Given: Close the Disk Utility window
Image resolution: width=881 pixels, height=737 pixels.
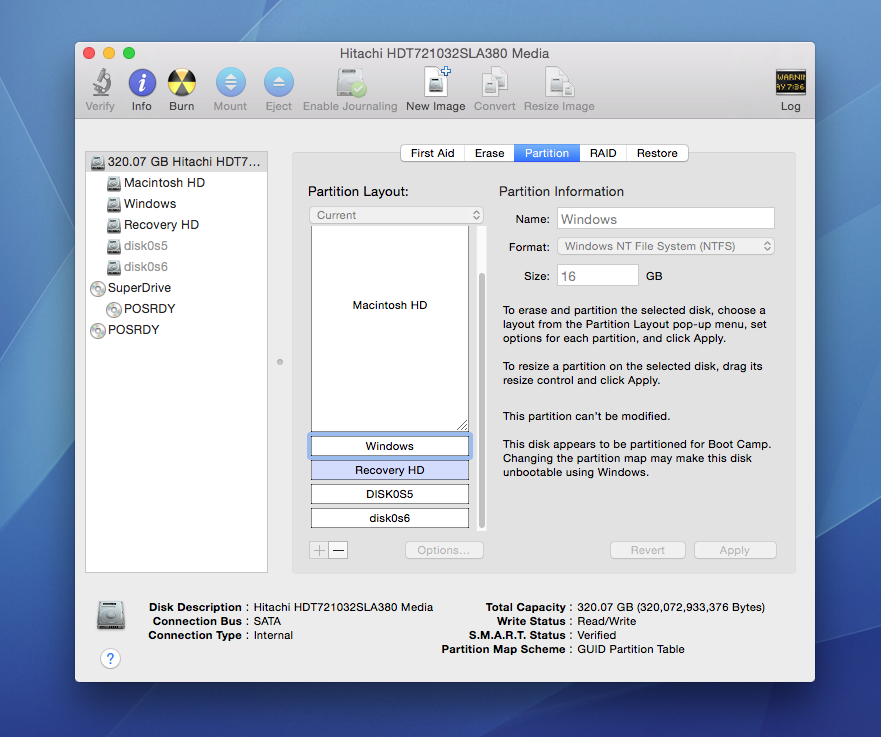Looking at the screenshot, I should click(x=89, y=53).
